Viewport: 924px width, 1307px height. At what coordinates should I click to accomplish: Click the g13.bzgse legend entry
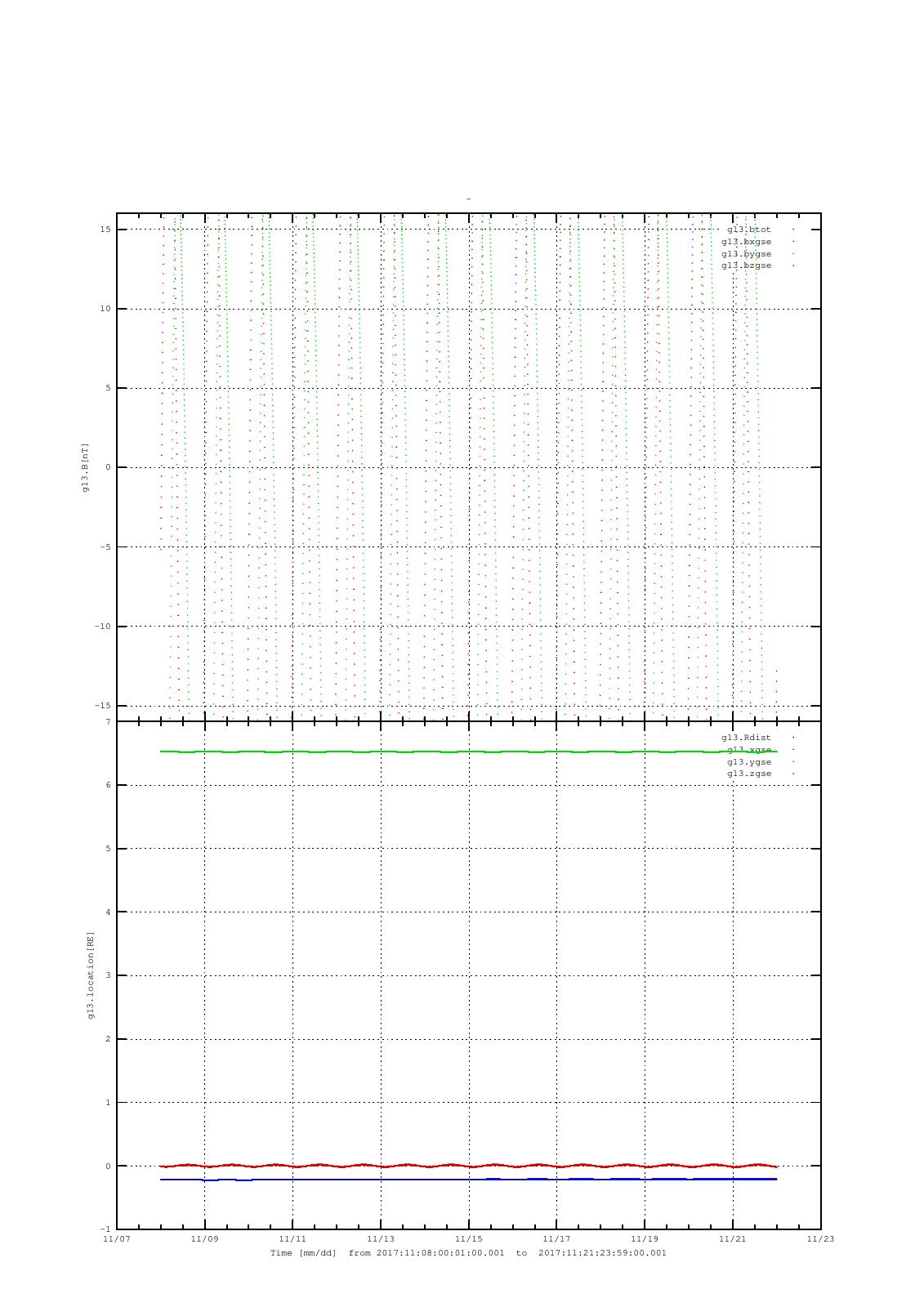point(747,265)
